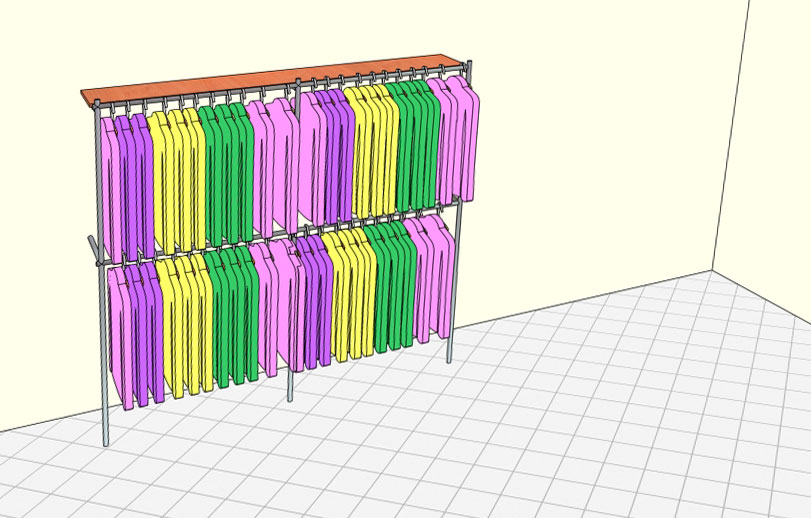Select green shirts on upper-right rail
Image resolution: width=811 pixels, height=518 pixels.
coord(412,140)
